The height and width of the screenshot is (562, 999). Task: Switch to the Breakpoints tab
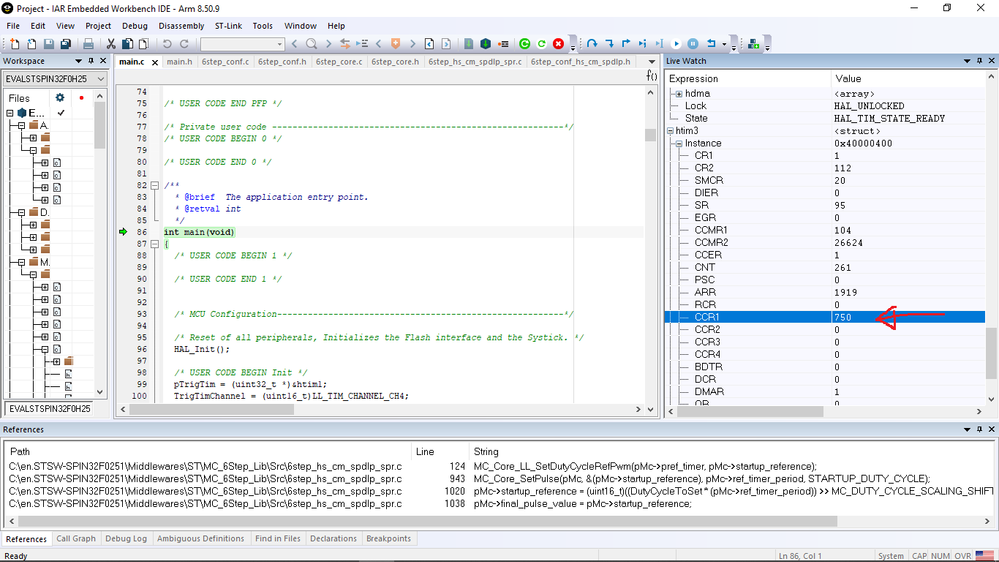[389, 538]
